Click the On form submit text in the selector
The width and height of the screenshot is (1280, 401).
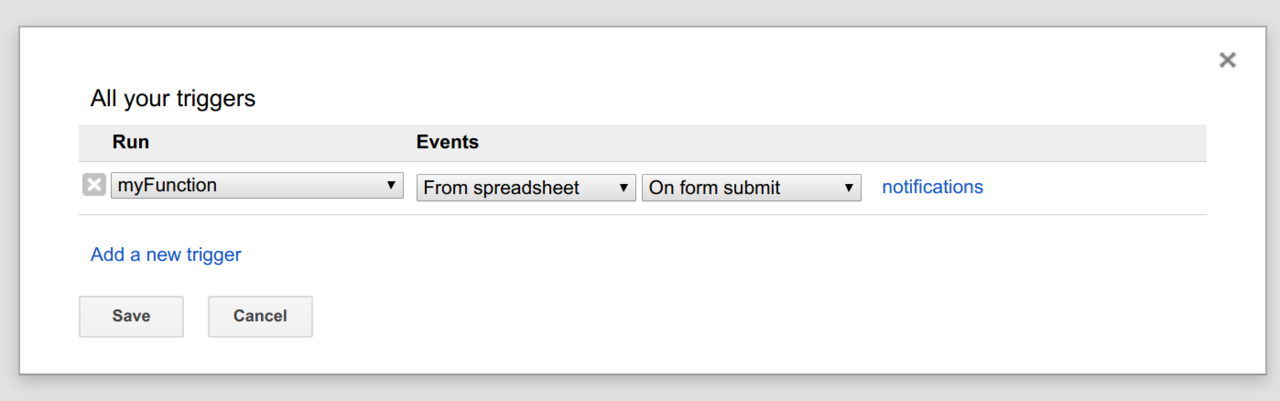point(715,187)
